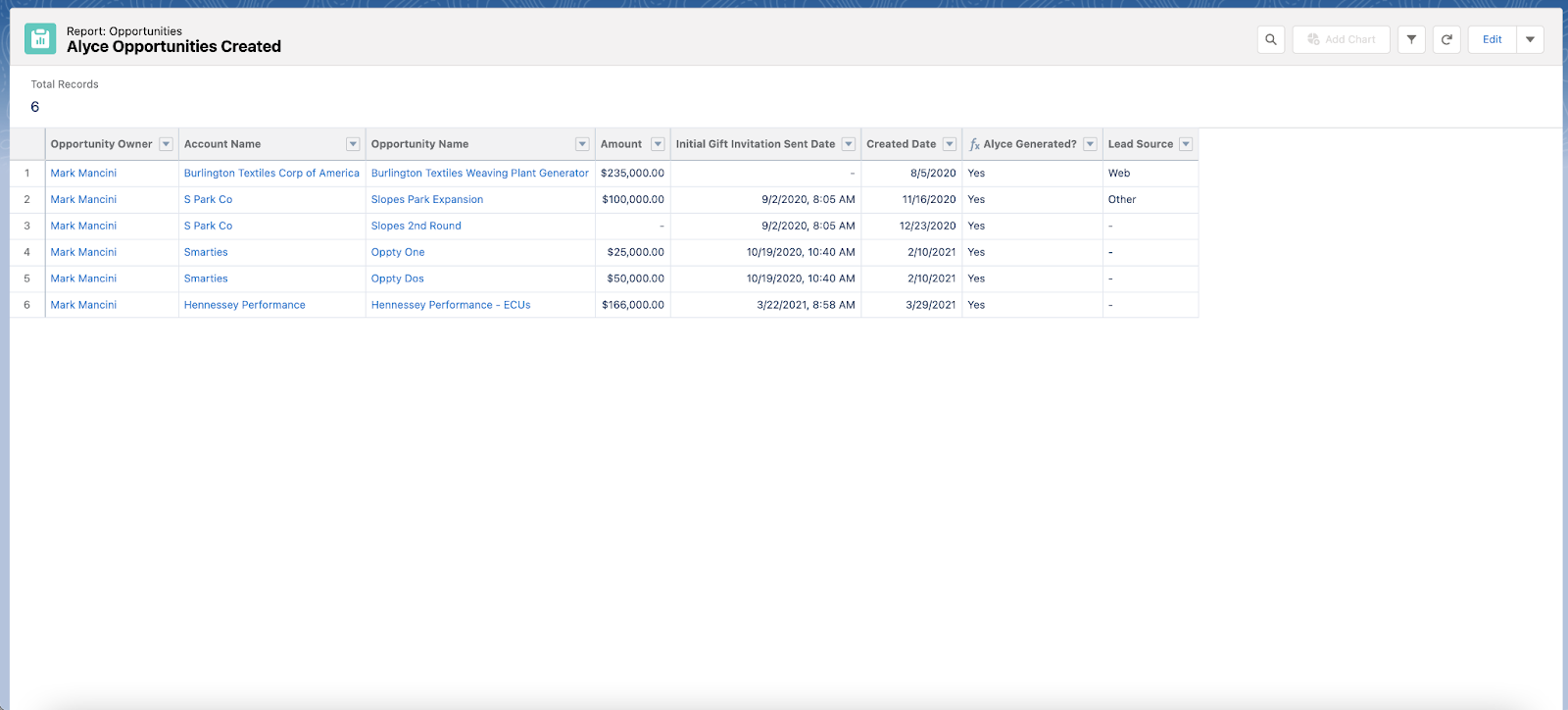Click the Add Chart button
This screenshot has width=1568, height=710.
pyautogui.click(x=1341, y=39)
